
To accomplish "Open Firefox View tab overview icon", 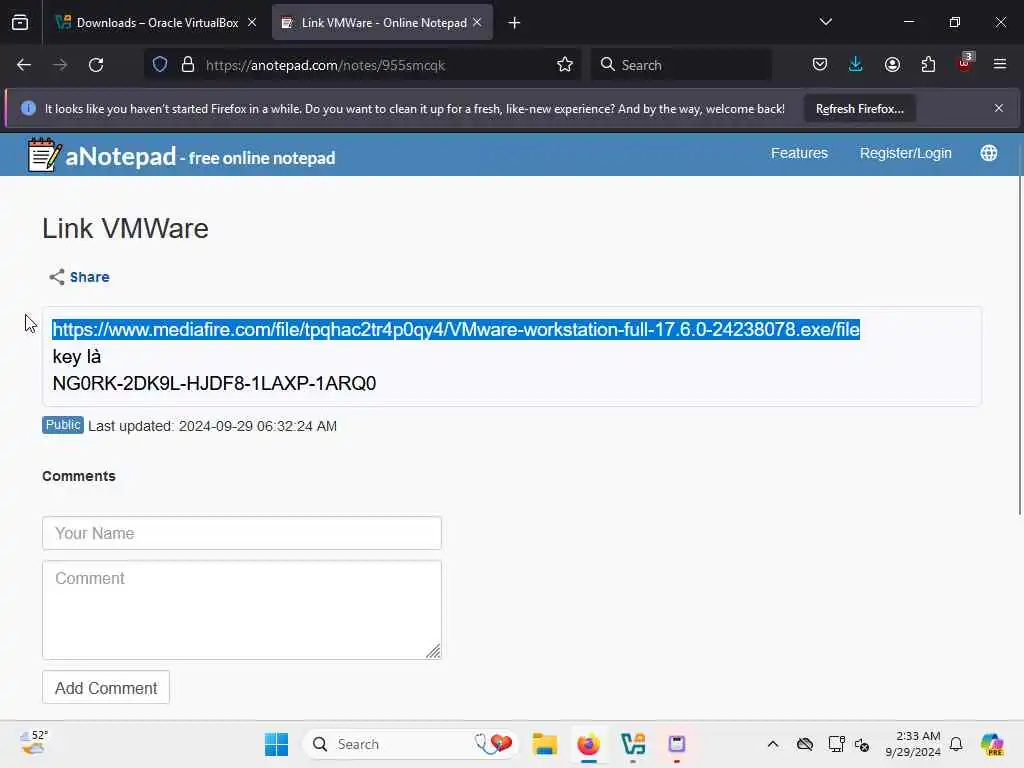I will click(20, 23).
